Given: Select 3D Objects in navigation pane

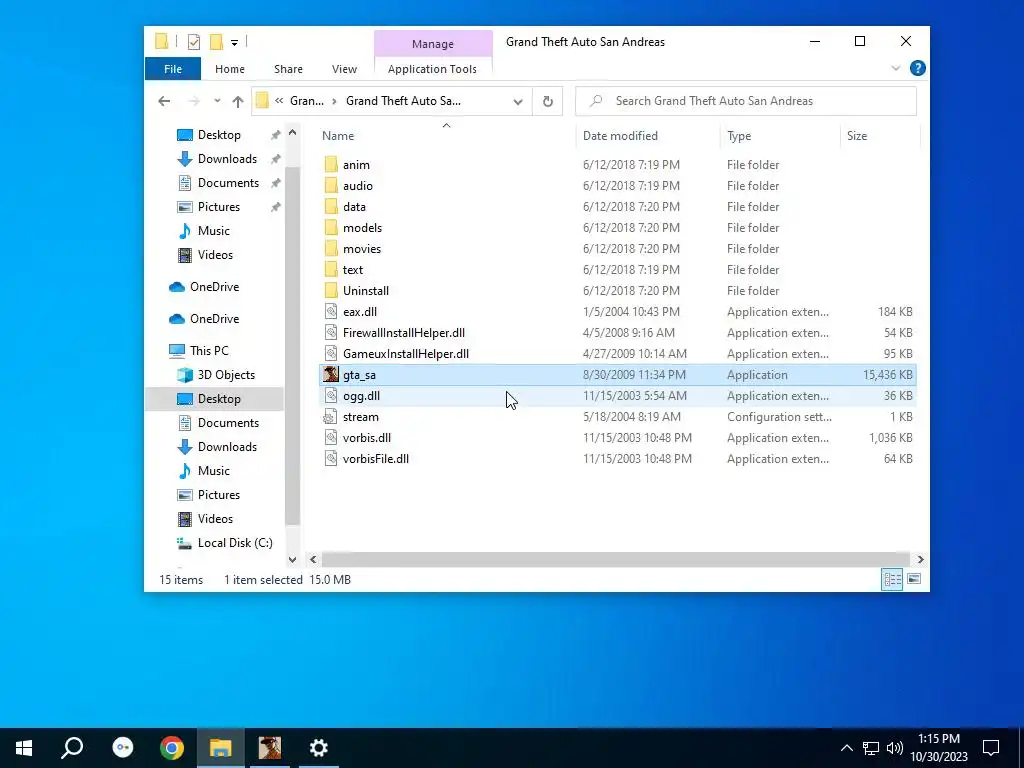Looking at the screenshot, I should [226, 375].
